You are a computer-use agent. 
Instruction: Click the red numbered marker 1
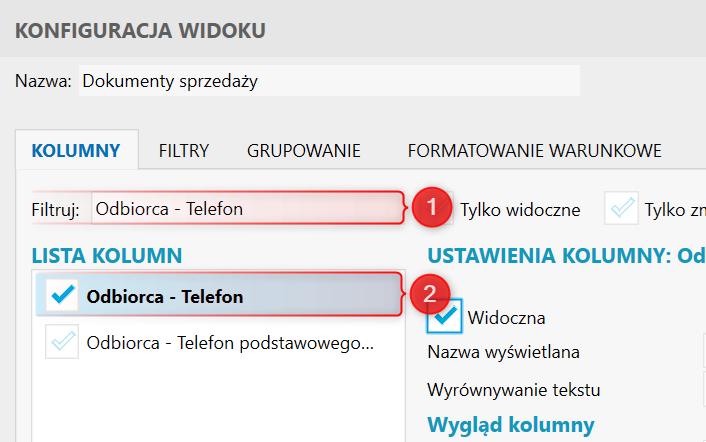(432, 207)
